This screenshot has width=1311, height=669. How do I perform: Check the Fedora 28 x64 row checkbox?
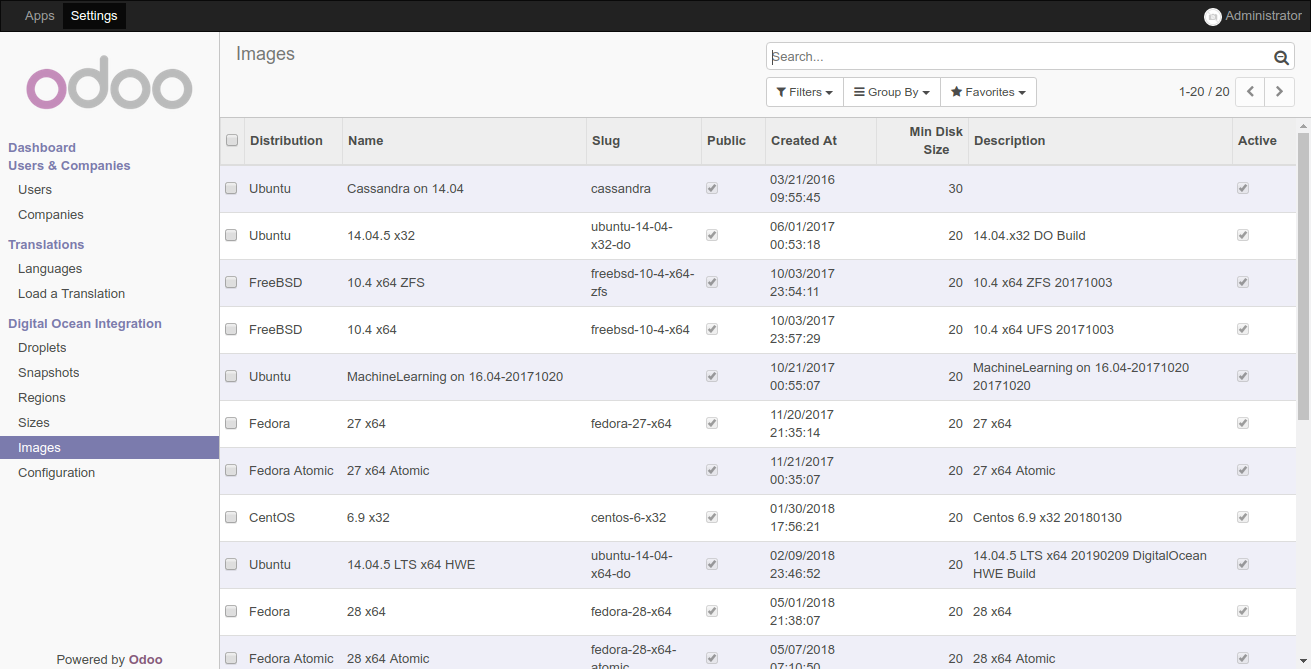[x=231, y=611]
